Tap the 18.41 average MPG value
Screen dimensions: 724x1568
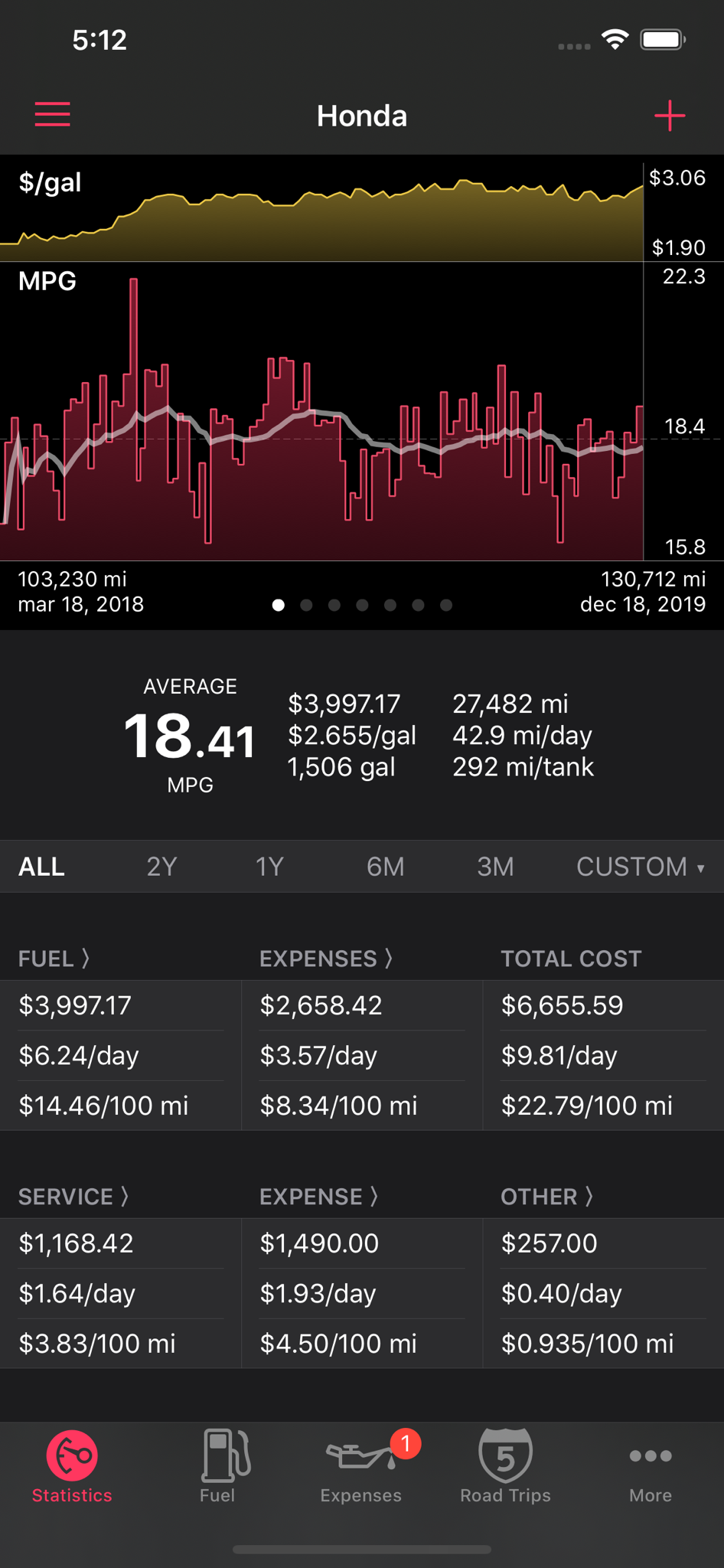[x=190, y=737]
